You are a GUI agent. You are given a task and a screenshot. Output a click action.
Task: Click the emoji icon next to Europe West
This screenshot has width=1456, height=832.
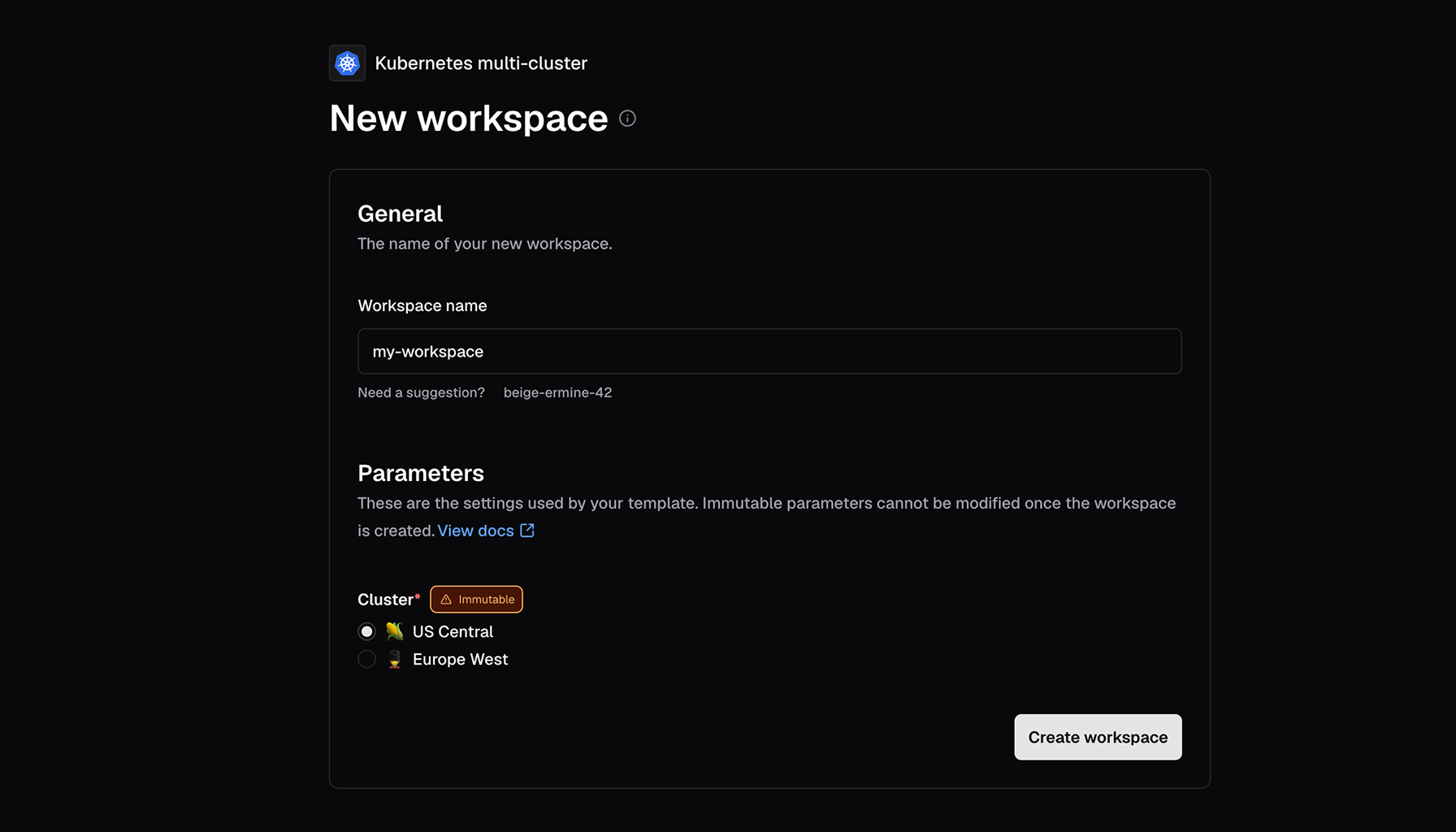tap(395, 659)
